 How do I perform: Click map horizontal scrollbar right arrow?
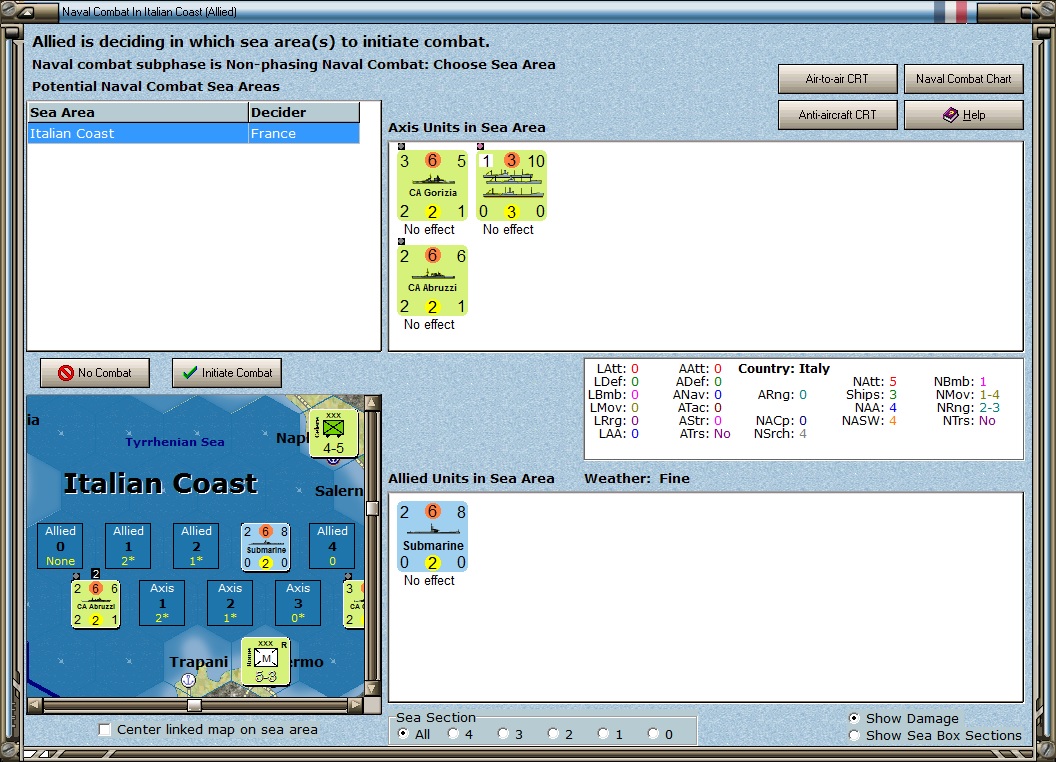pyautogui.click(x=356, y=705)
